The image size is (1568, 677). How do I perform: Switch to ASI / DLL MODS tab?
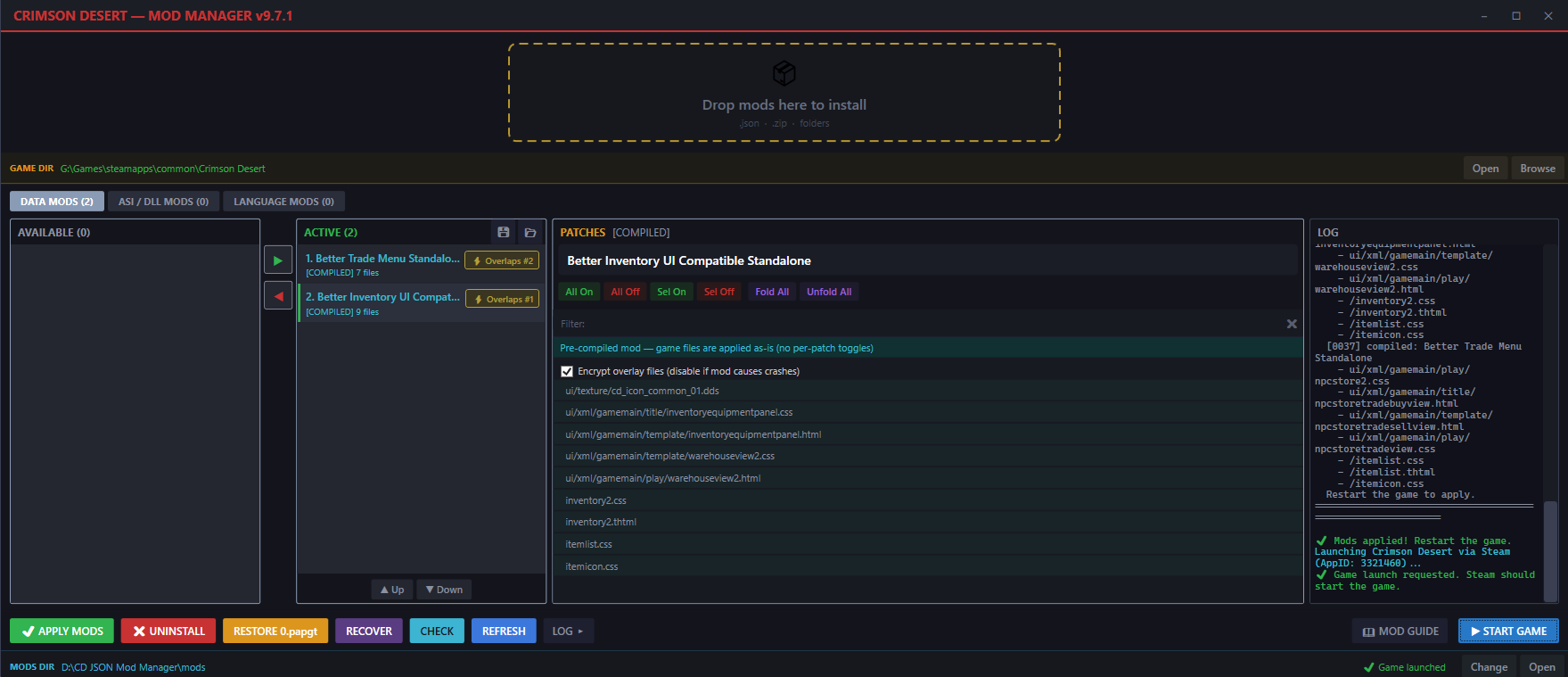tap(164, 202)
